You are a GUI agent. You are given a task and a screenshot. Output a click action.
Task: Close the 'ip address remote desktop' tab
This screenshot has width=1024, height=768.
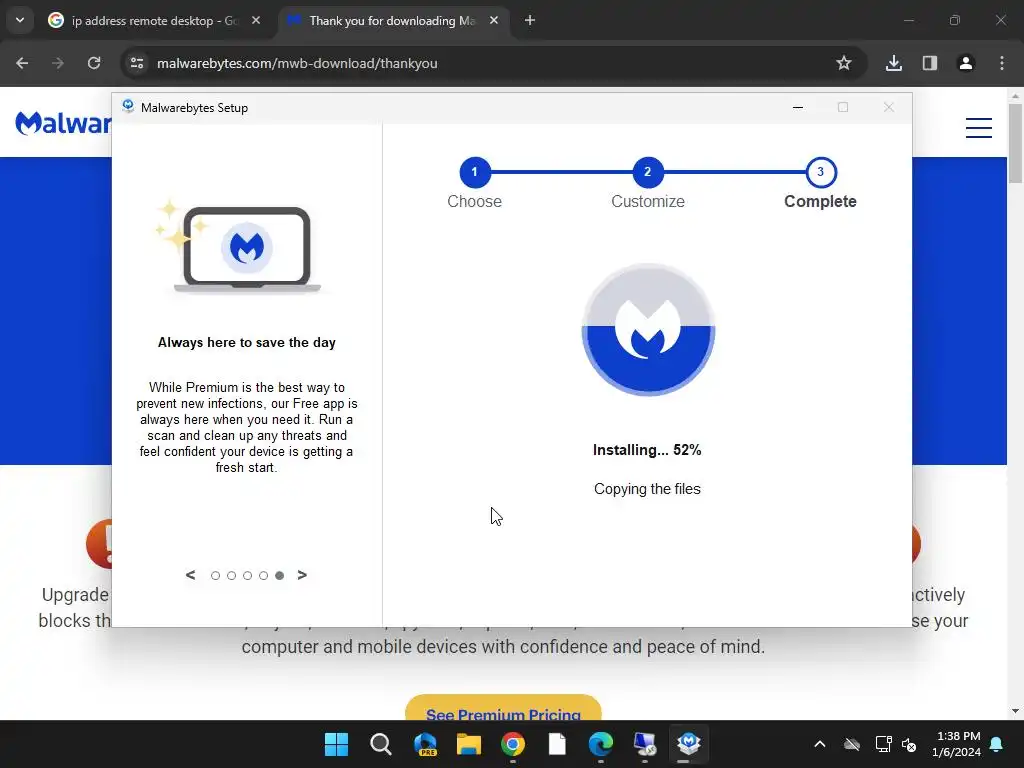tap(256, 21)
